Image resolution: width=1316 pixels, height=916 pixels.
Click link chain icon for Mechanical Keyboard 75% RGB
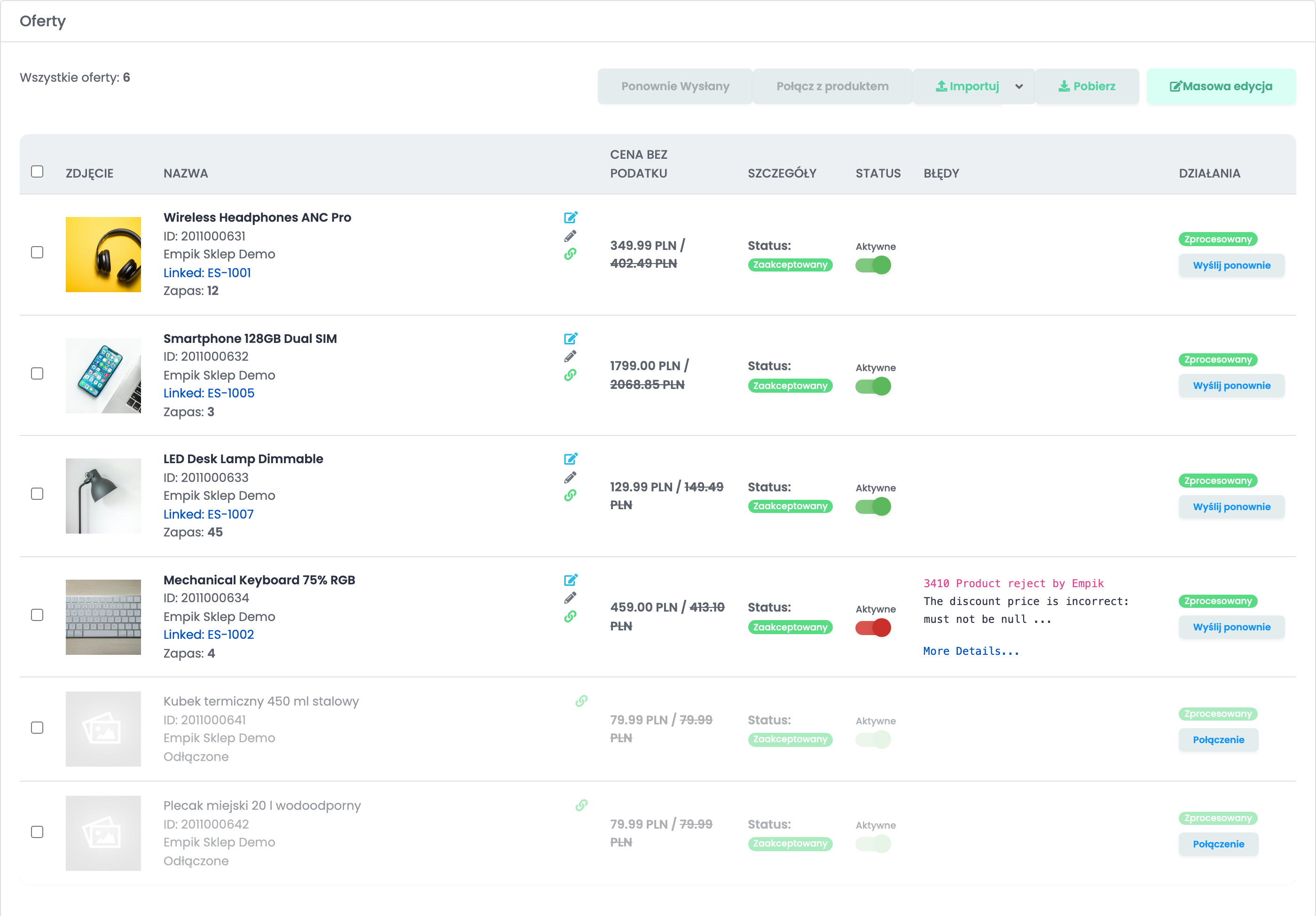point(570,616)
